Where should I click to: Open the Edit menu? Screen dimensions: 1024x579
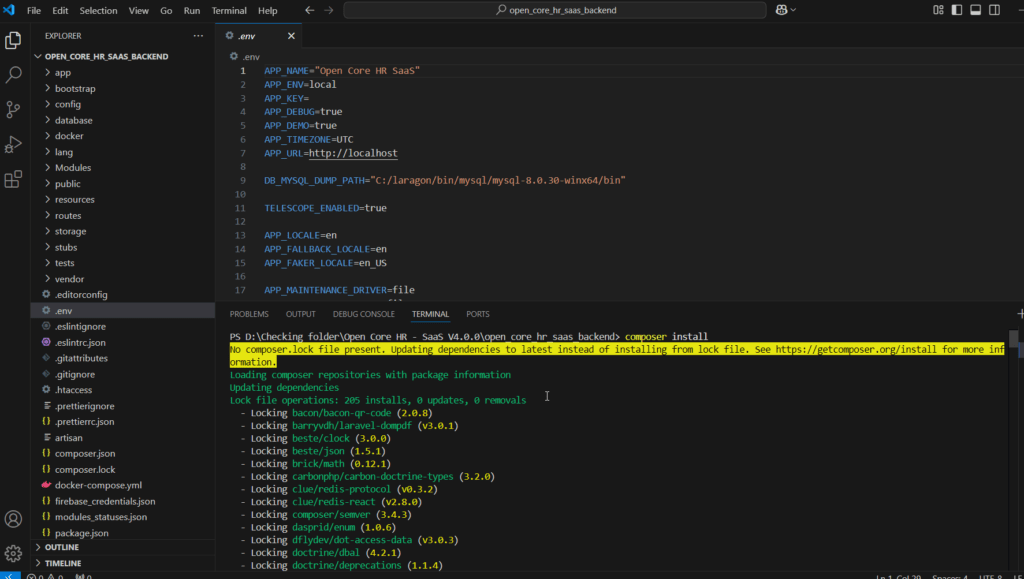pos(60,10)
